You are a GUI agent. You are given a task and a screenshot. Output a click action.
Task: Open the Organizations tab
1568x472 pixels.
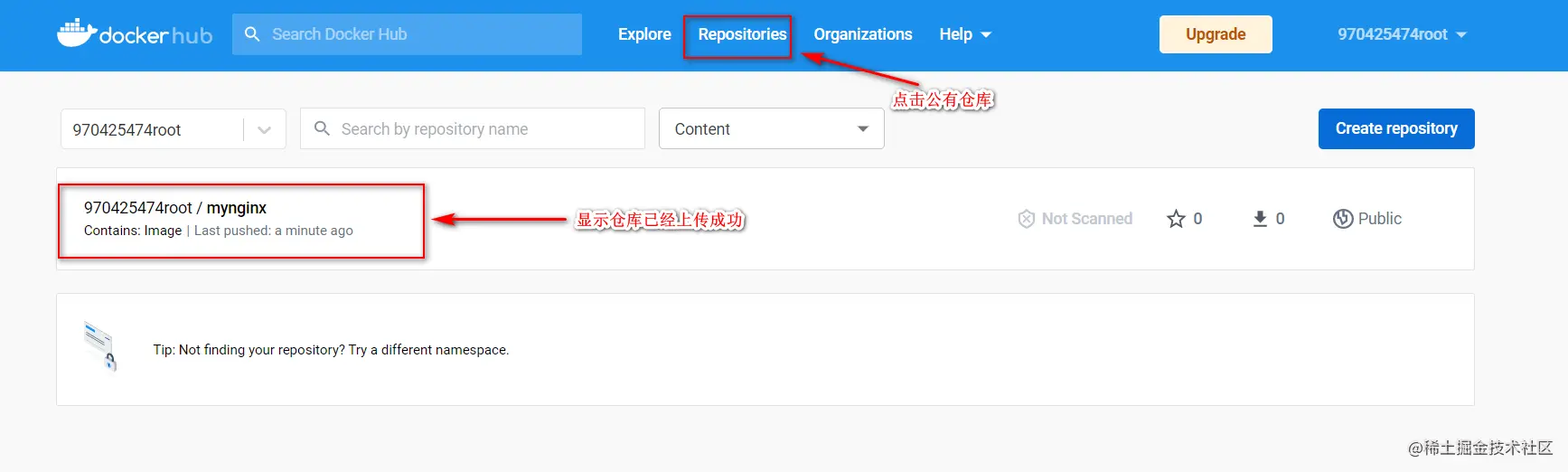pyautogui.click(x=863, y=34)
